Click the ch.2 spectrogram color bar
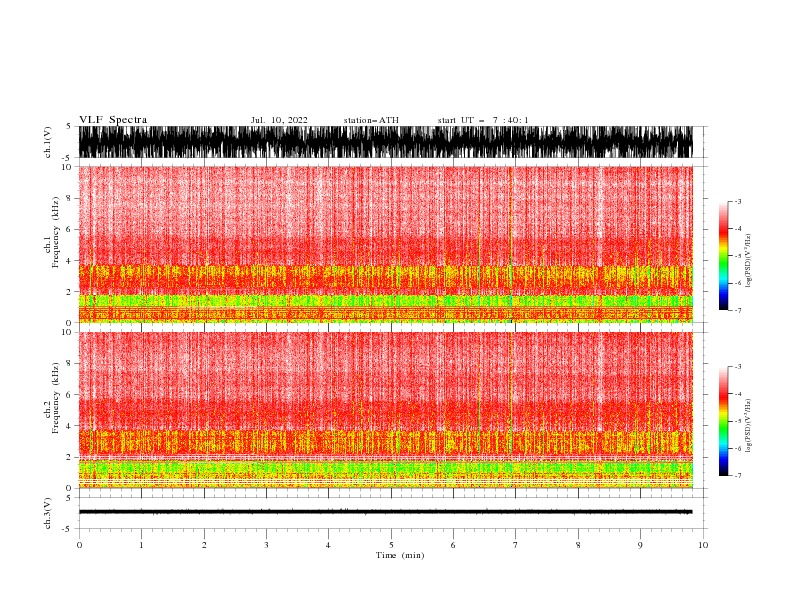Screen dimensions: 792x612 point(723,421)
